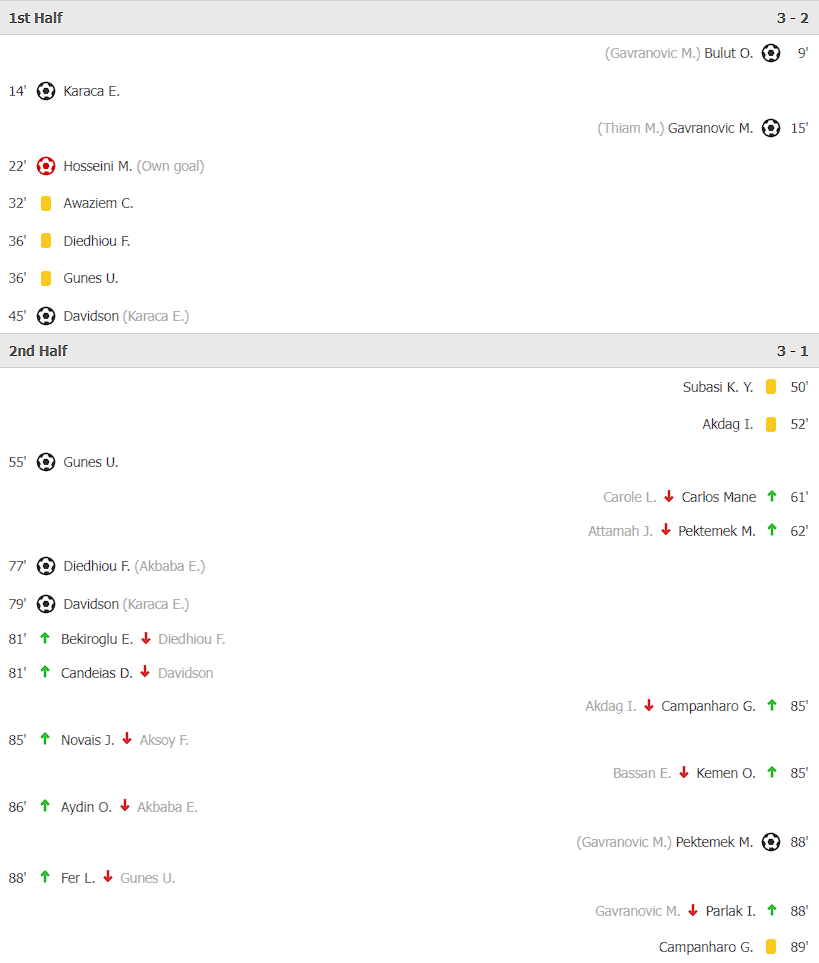Viewport: 819px width, 963px height.
Task: Click Parlak I. substitute name
Action: click(731, 911)
